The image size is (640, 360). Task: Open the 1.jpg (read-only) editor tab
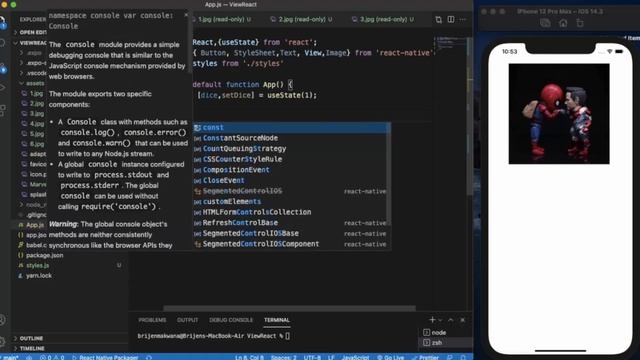pos(224,19)
